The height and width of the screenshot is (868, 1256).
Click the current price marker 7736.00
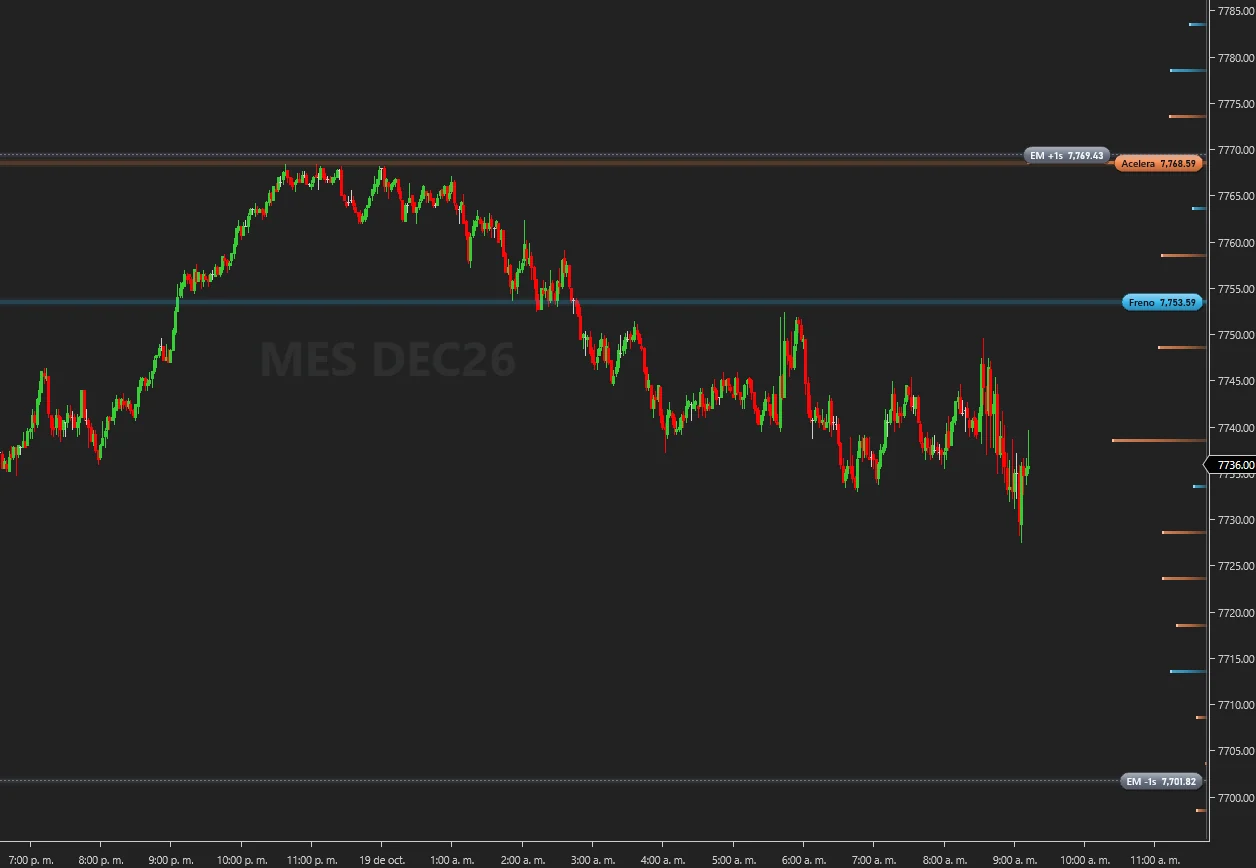click(x=1231, y=465)
